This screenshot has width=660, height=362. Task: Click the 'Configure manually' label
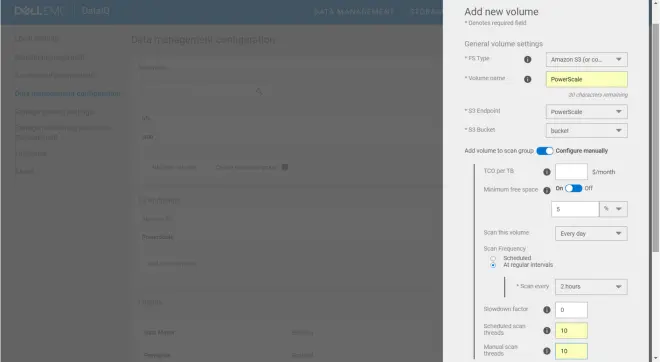point(582,151)
